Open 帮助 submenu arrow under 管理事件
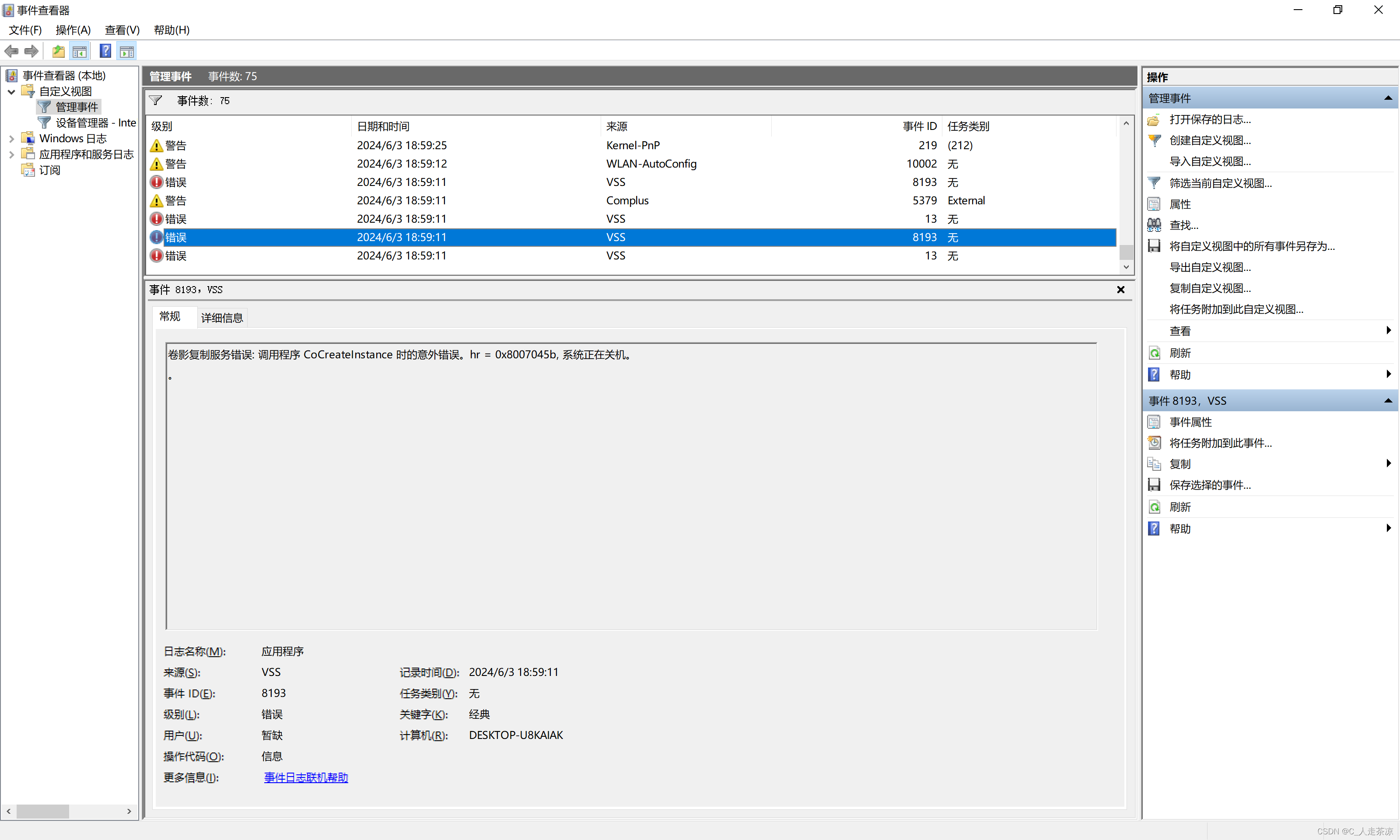Image resolution: width=1400 pixels, height=840 pixels. coord(1388,374)
